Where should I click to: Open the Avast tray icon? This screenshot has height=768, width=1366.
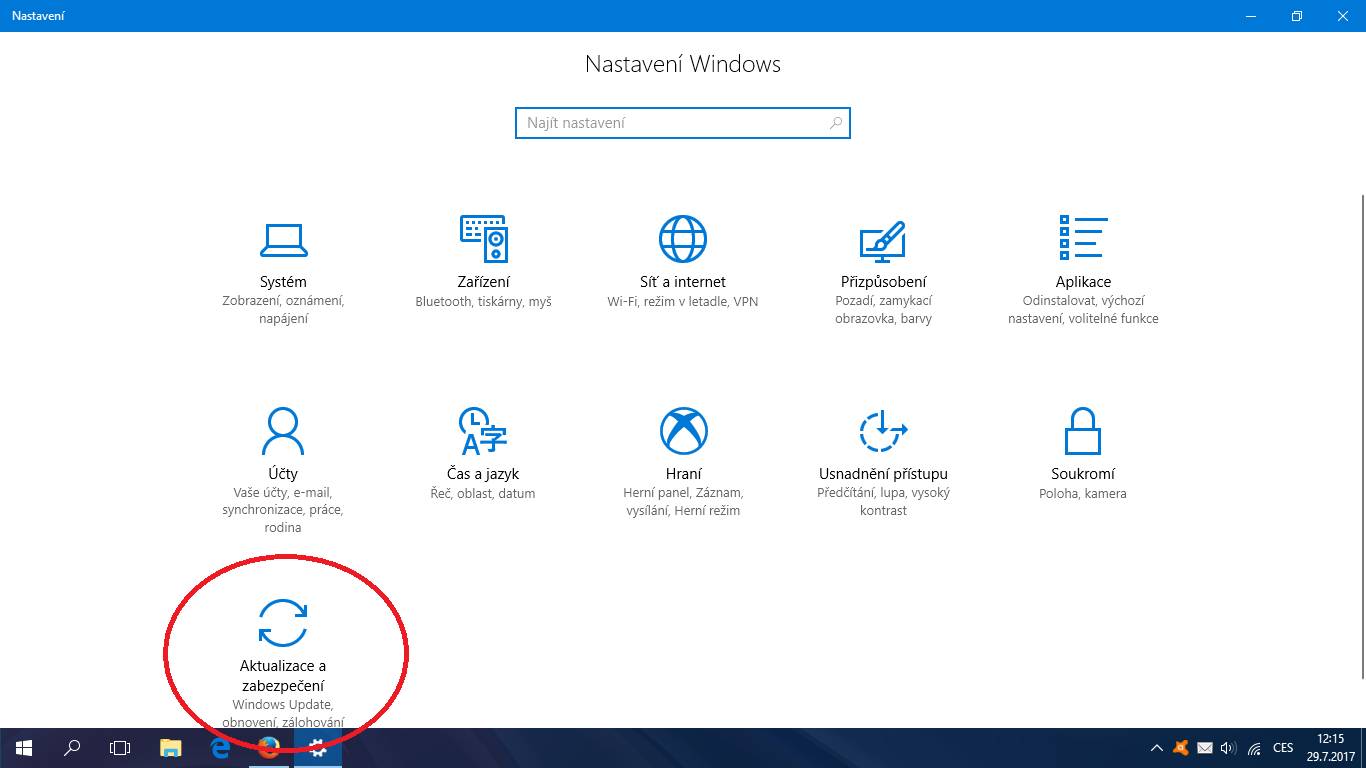(1181, 748)
